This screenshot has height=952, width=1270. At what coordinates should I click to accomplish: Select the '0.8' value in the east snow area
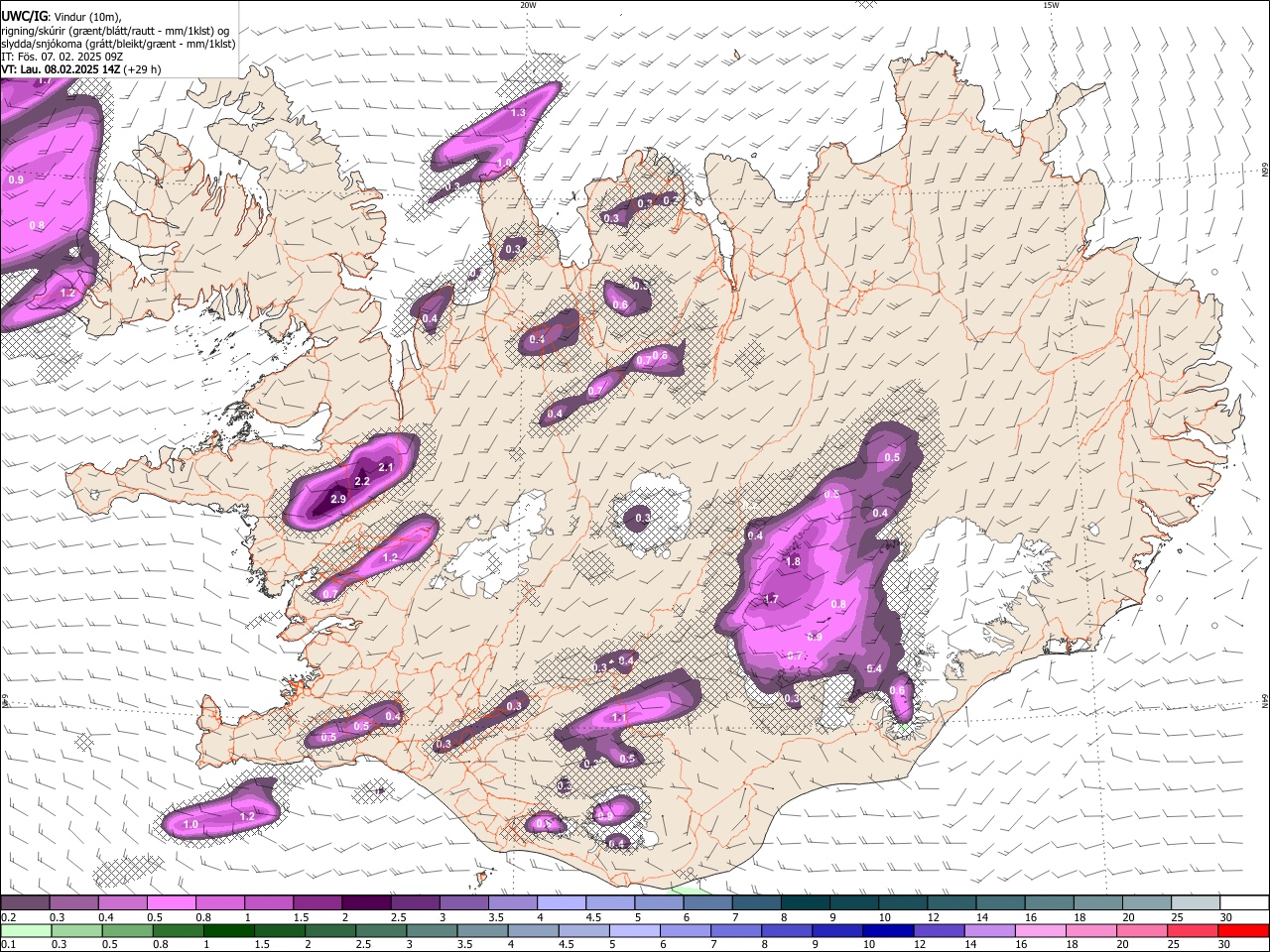click(x=837, y=604)
